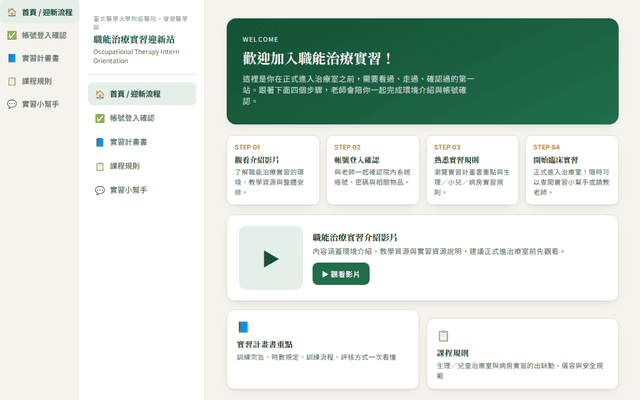Open the STEP 01 觀看介紹影片 card

273,170
